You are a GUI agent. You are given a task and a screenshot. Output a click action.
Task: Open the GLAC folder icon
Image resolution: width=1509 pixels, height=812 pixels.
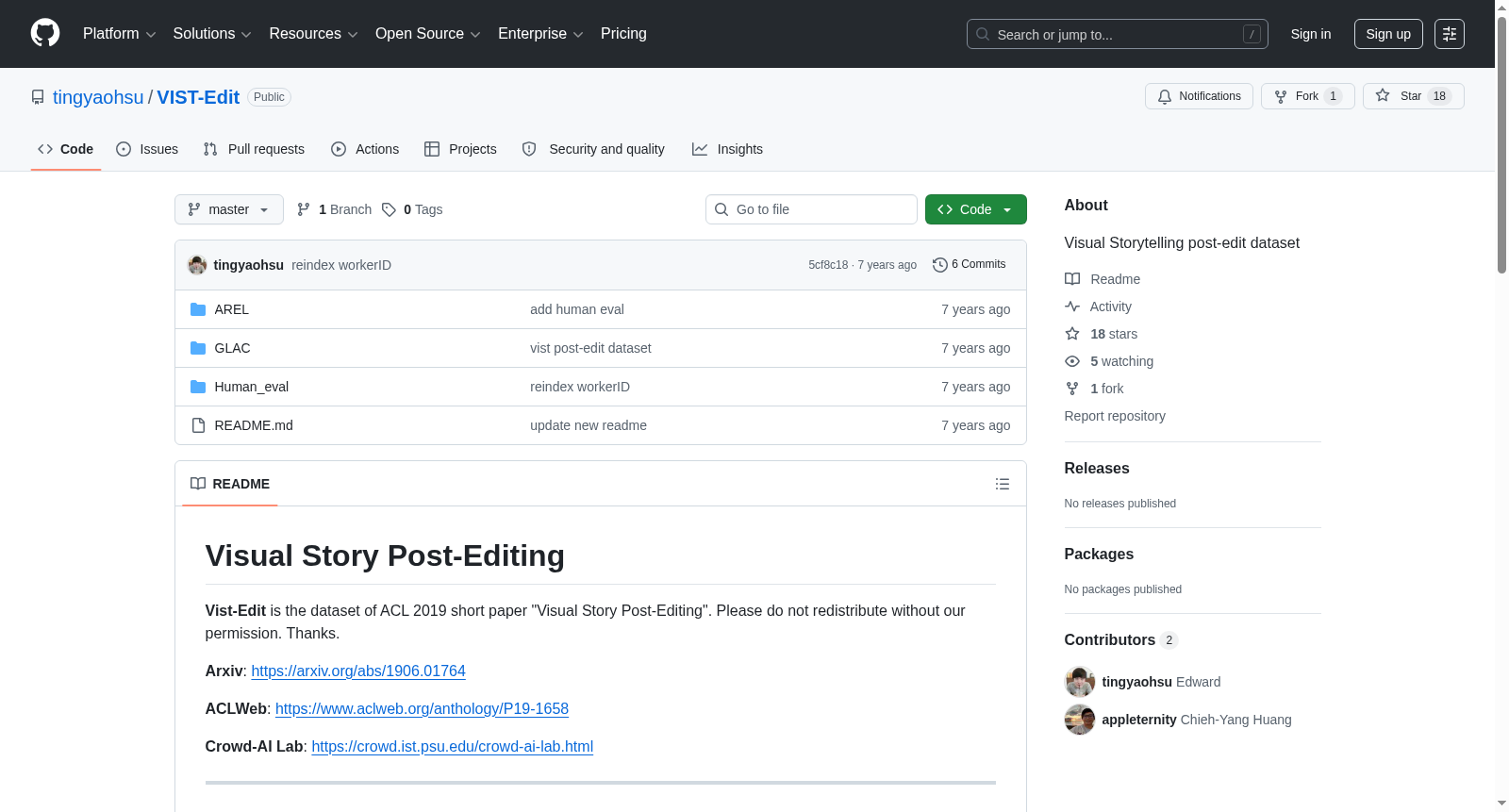click(198, 348)
